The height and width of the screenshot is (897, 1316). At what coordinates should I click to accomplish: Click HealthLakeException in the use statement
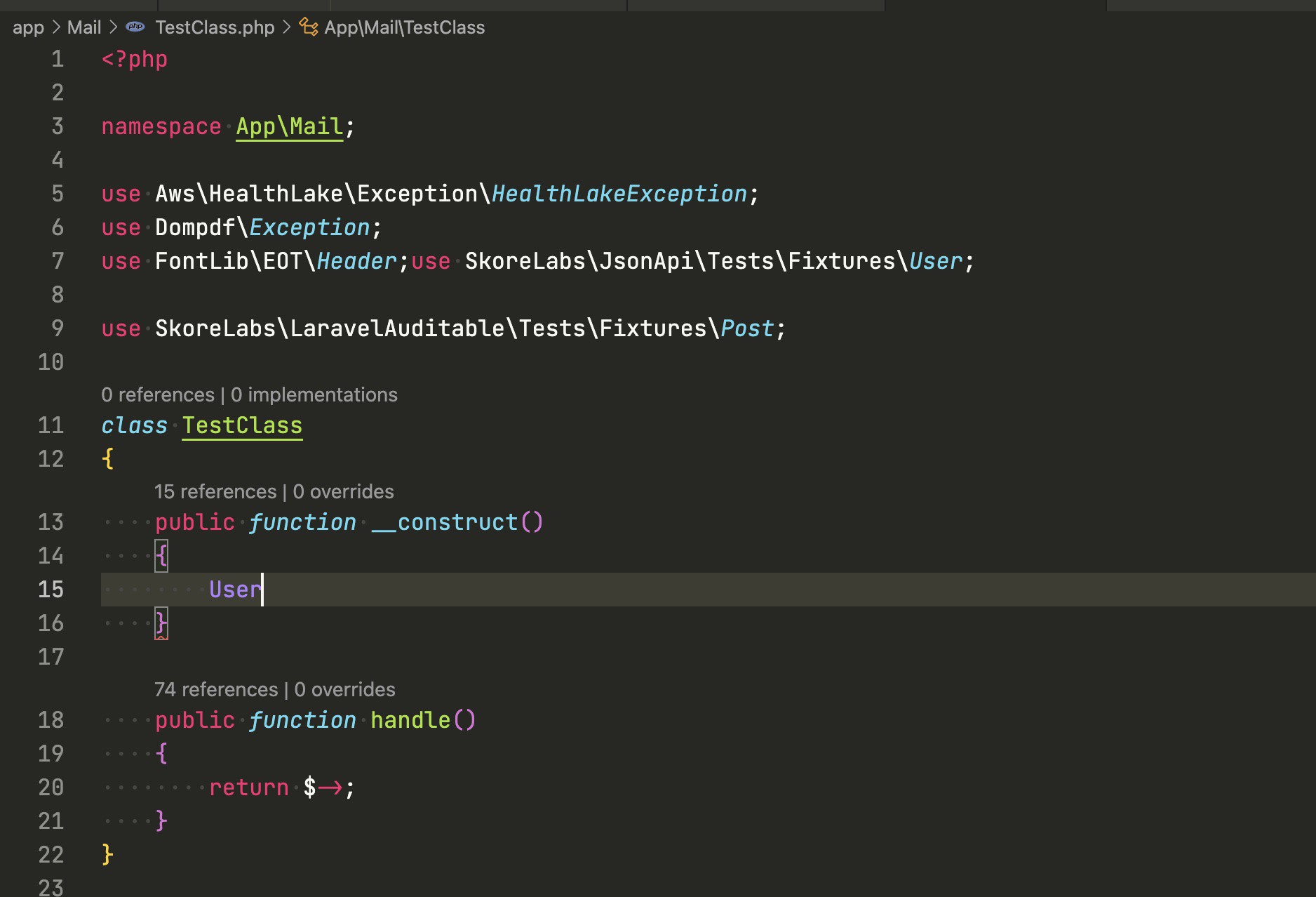coord(619,194)
